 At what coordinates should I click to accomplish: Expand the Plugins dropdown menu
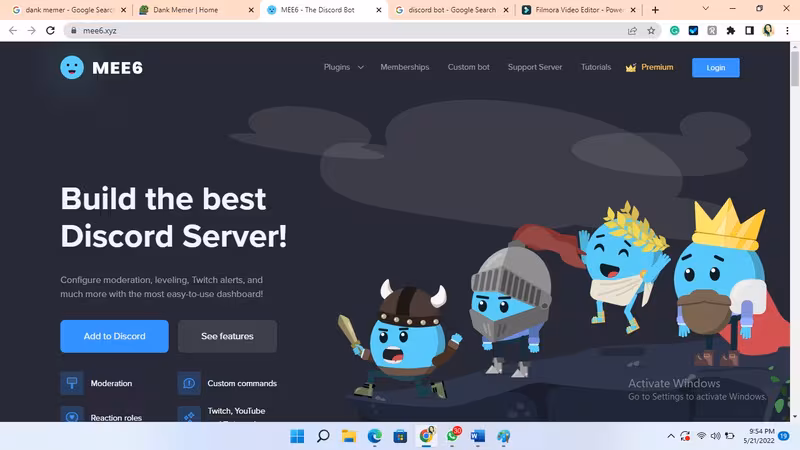click(343, 67)
